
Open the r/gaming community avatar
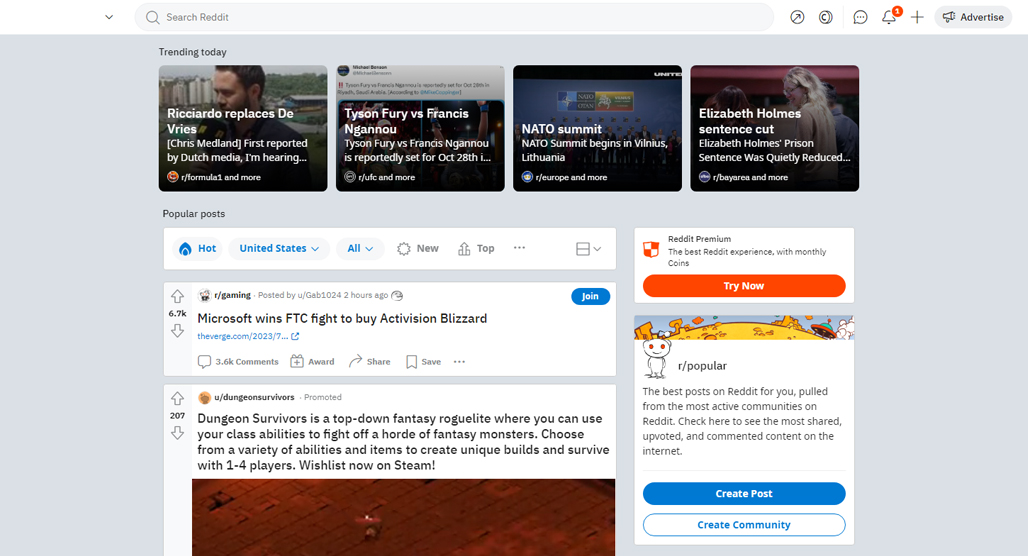205,295
